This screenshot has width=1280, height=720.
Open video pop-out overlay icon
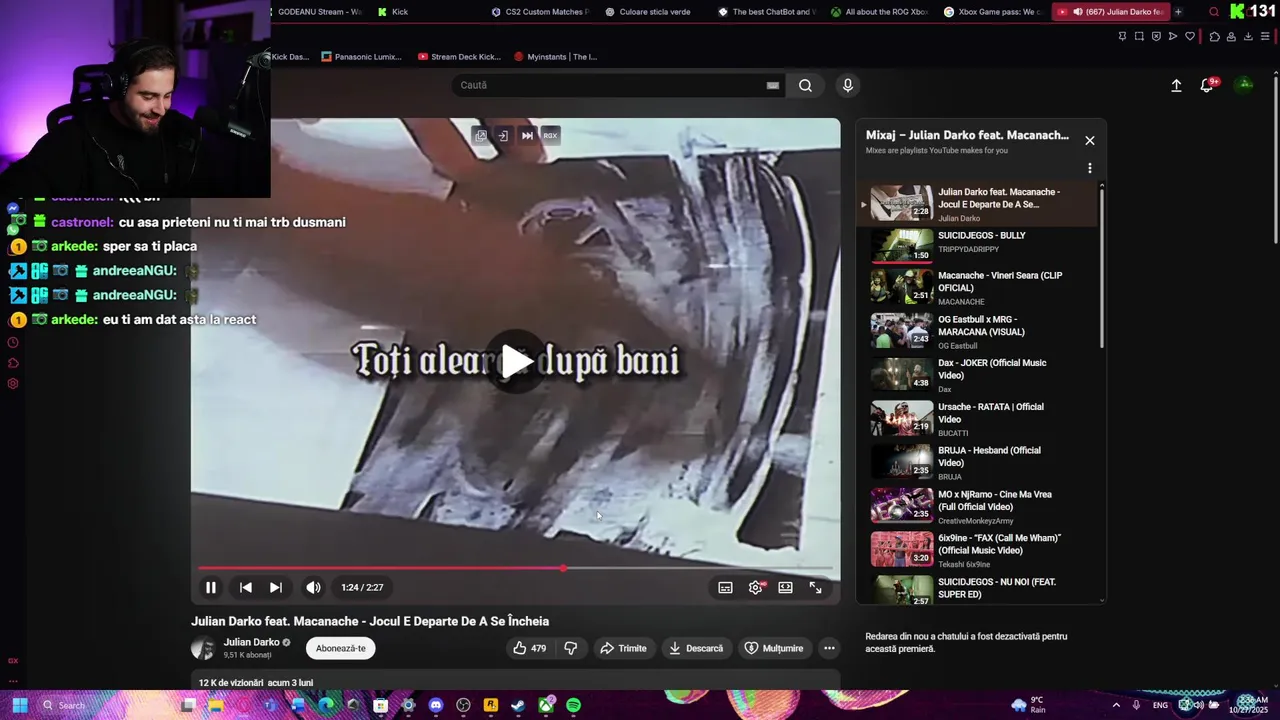point(481,135)
